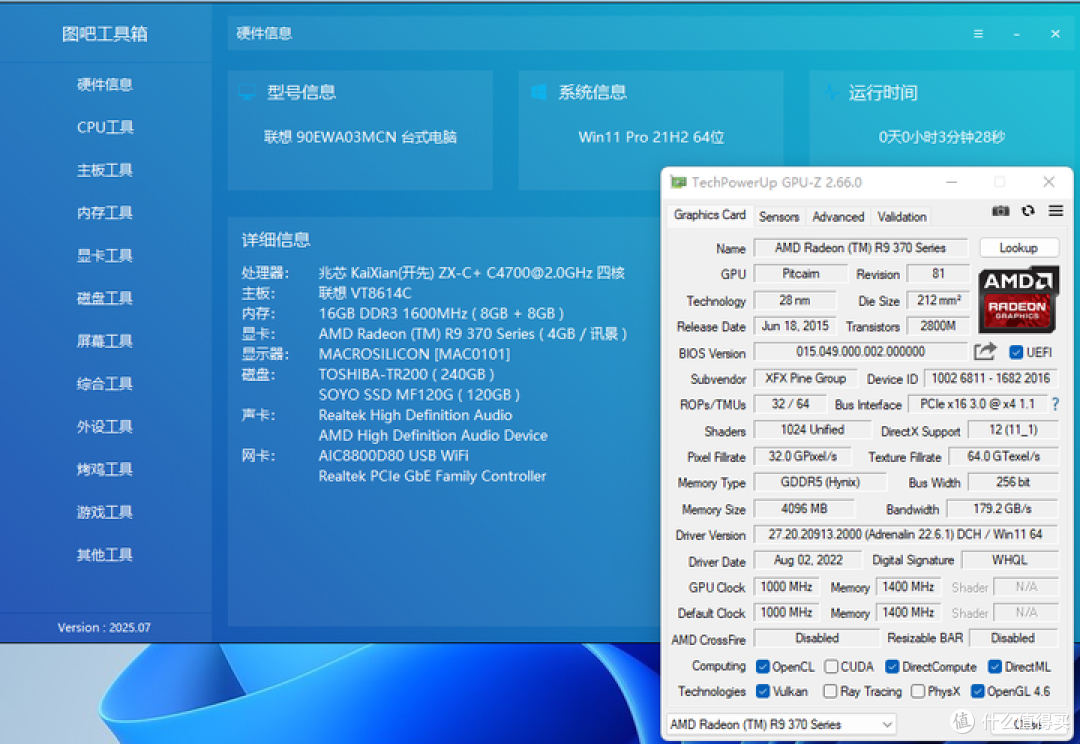Click the 16GB DDR3 1600MHz memory text
1080x744 pixels.
441,313
